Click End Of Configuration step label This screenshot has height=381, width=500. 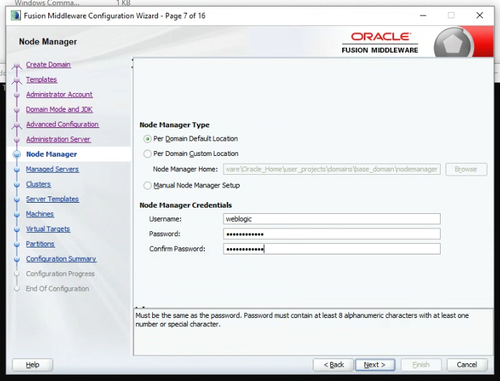pos(57,289)
